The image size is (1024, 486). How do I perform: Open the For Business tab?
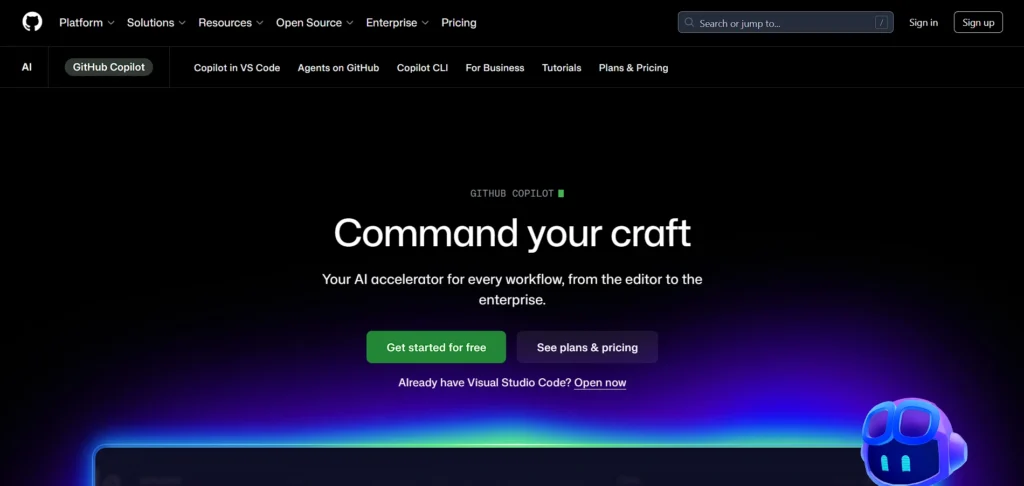pos(495,67)
